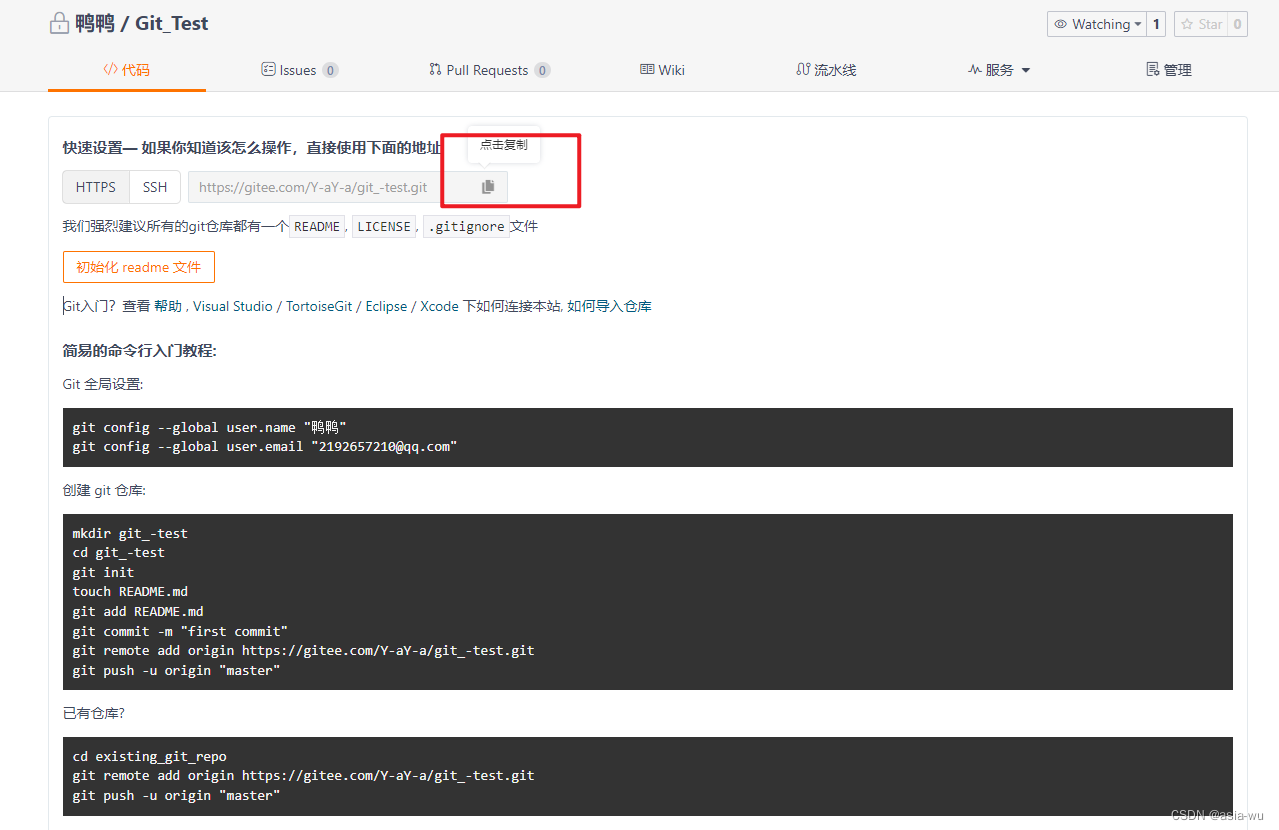This screenshot has width=1279, height=830.
Task: Click the star icon in Star button
Action: pos(1188,24)
